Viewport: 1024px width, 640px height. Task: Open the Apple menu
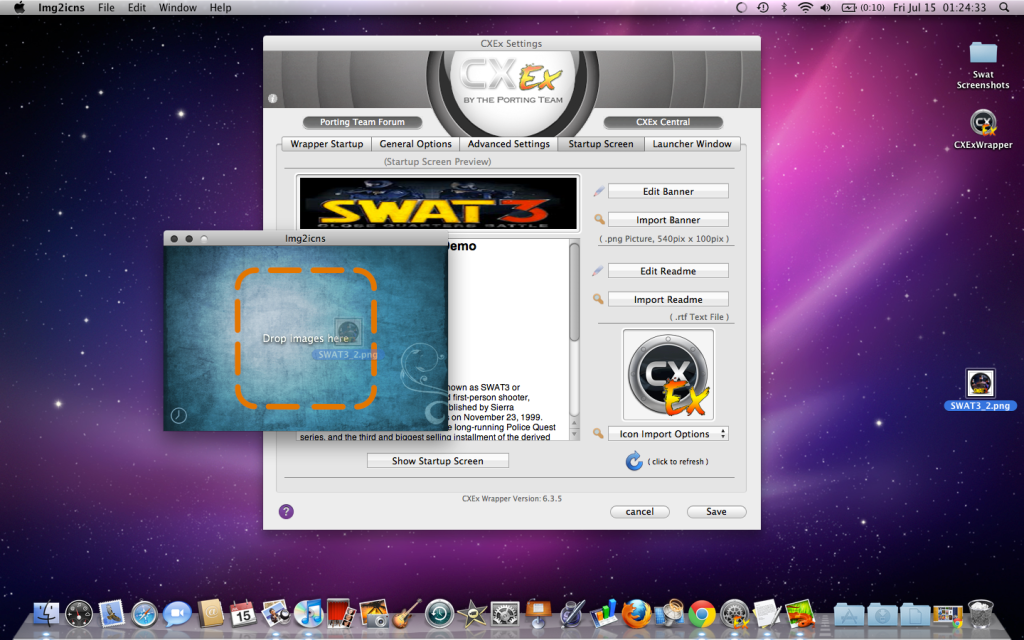[x=19, y=7]
